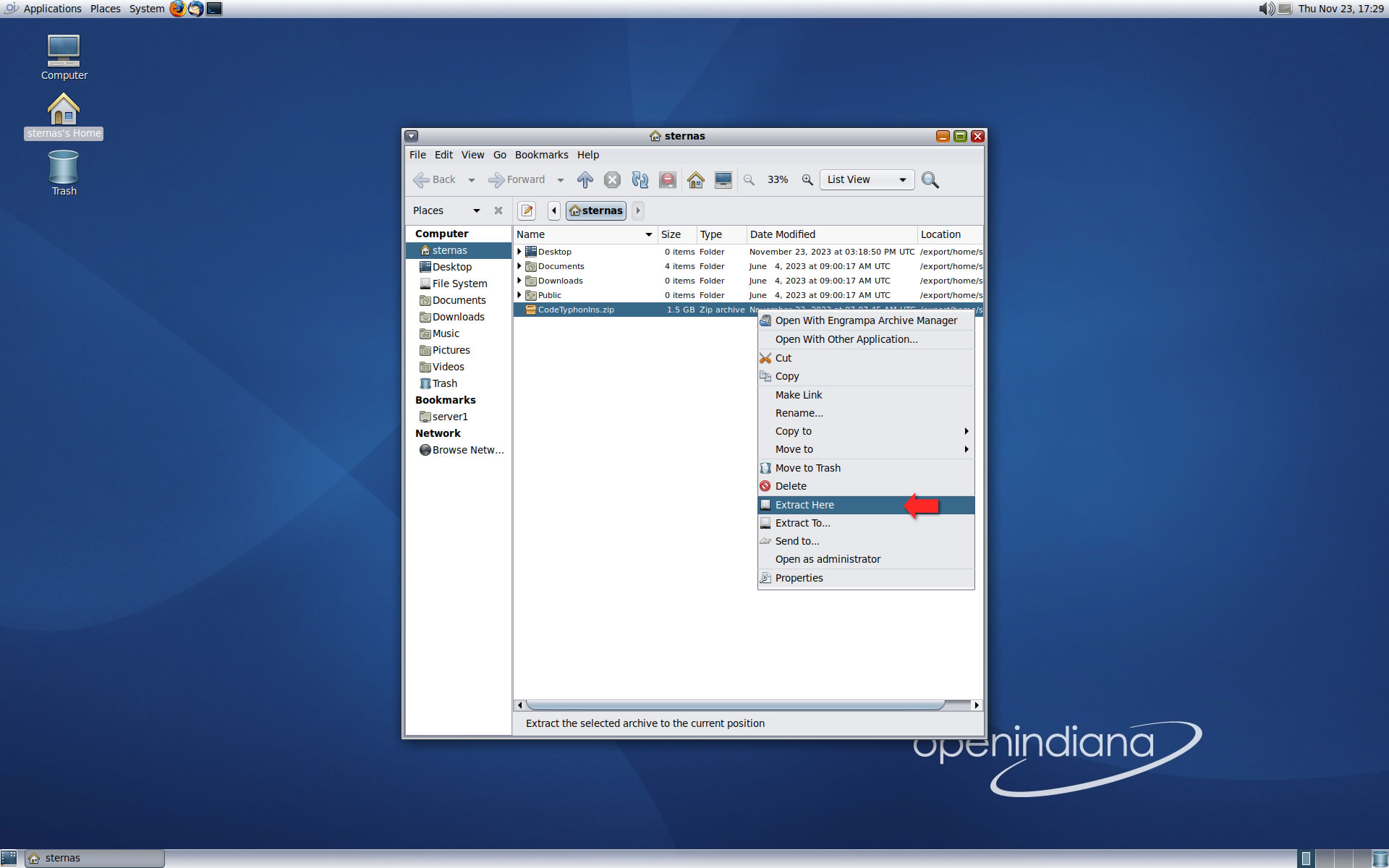Open the File menu
The width and height of the screenshot is (1389, 868).
(417, 155)
